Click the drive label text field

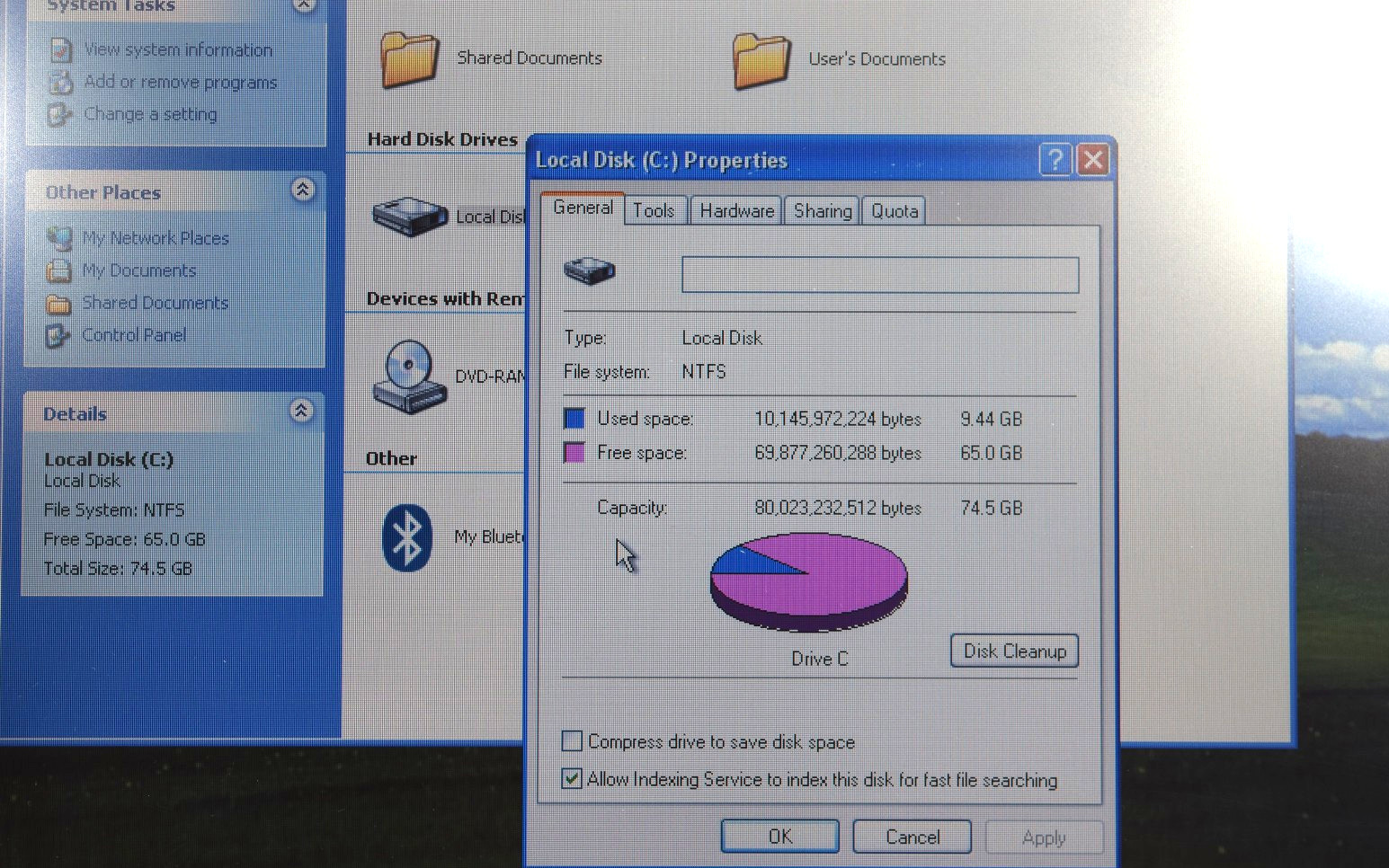(880, 275)
